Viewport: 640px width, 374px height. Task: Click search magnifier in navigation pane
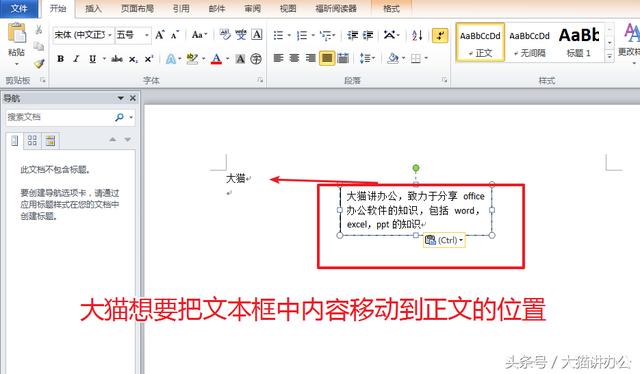[x=119, y=117]
